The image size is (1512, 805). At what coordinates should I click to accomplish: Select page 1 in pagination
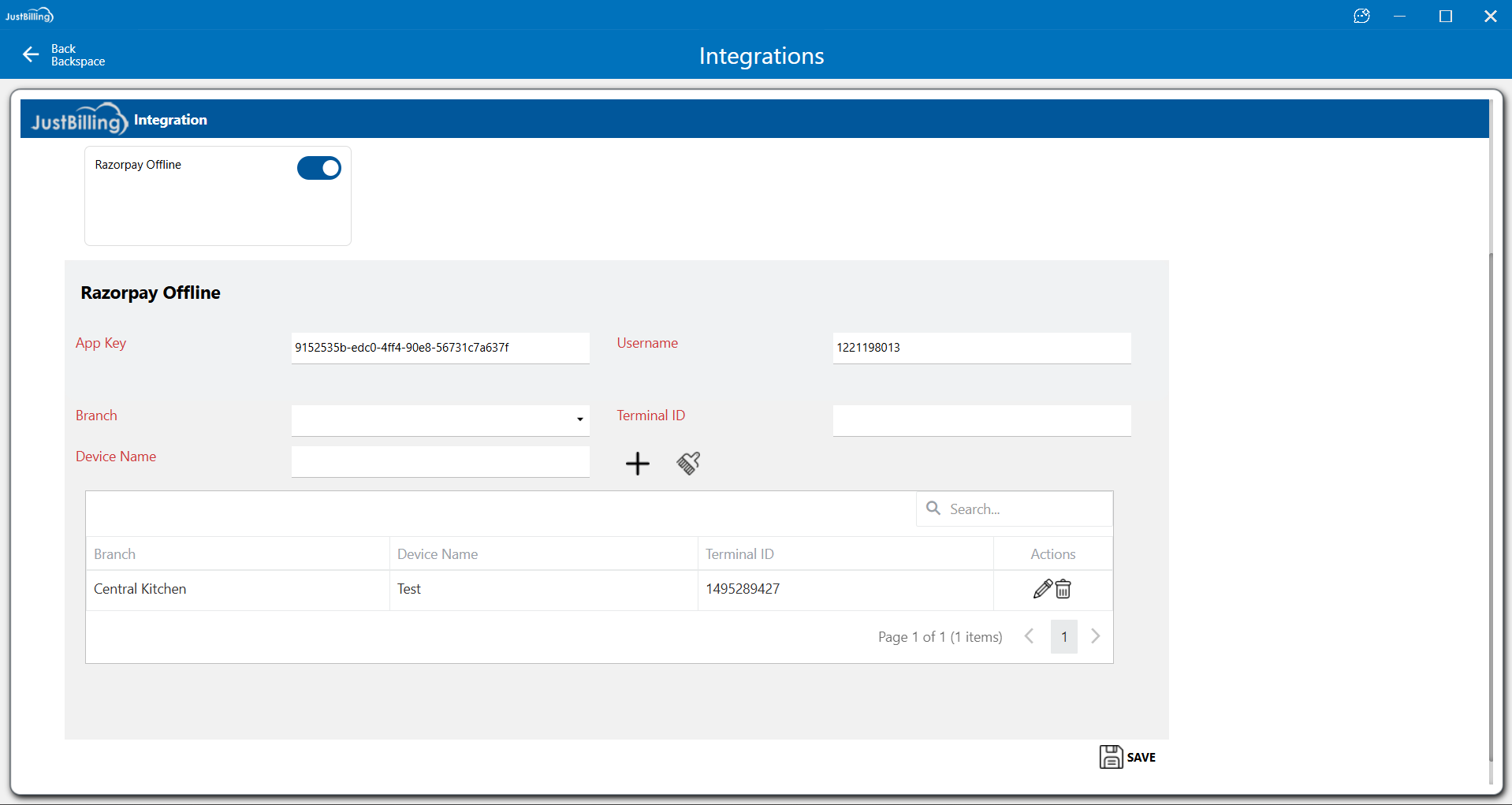tap(1063, 636)
